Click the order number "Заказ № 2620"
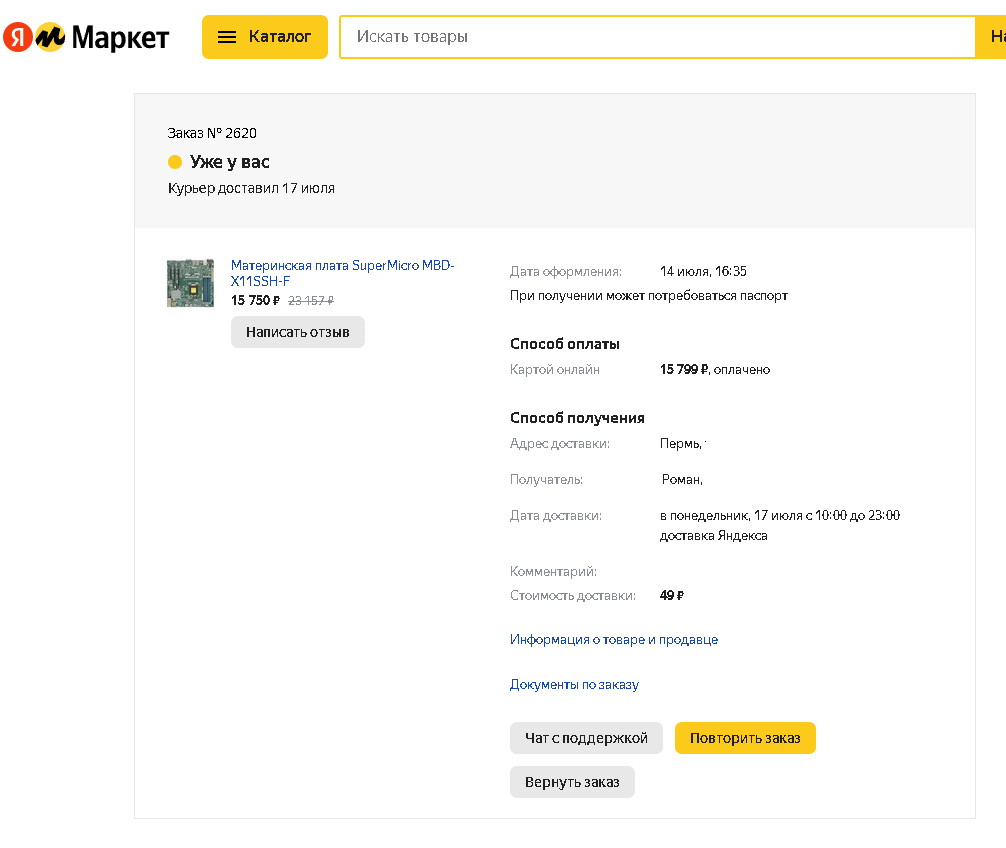This screenshot has height=848, width=1006. click(x=212, y=133)
